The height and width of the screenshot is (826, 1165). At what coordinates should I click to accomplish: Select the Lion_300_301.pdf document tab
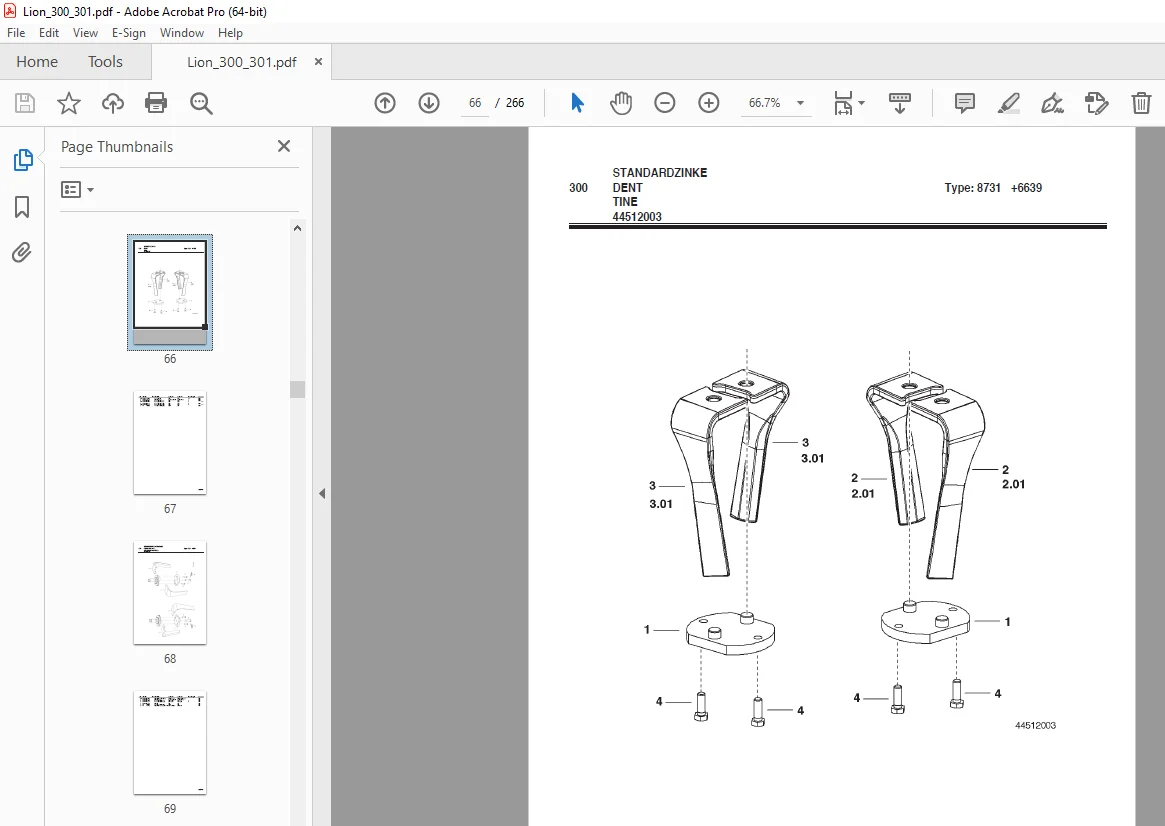tap(241, 62)
